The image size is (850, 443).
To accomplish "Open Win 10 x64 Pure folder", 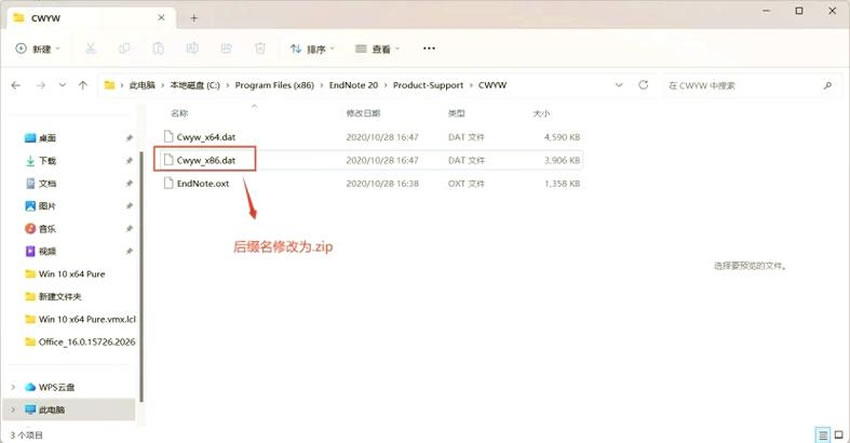I will click(72, 274).
